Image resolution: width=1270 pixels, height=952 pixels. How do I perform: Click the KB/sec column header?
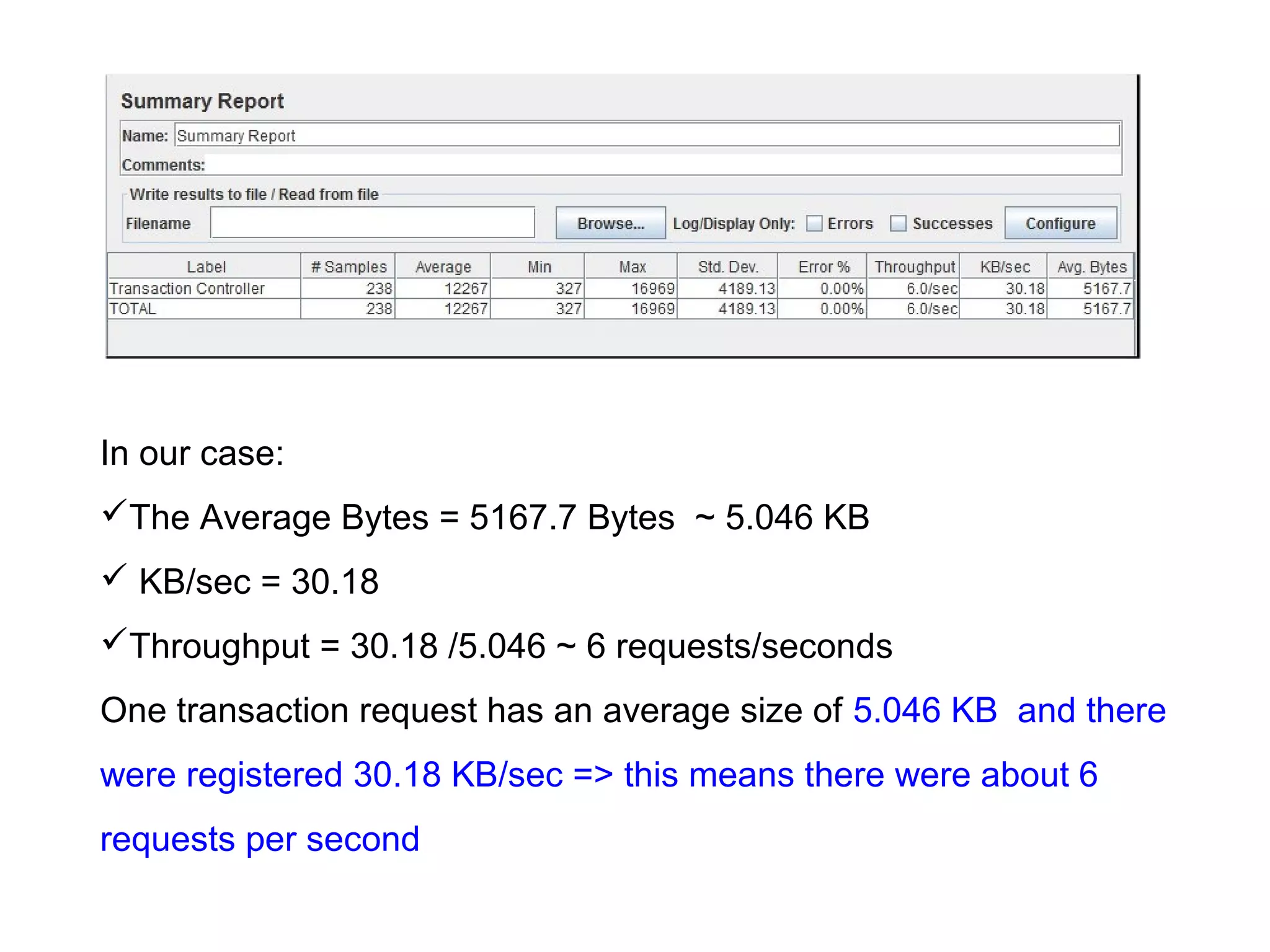click(x=1004, y=267)
